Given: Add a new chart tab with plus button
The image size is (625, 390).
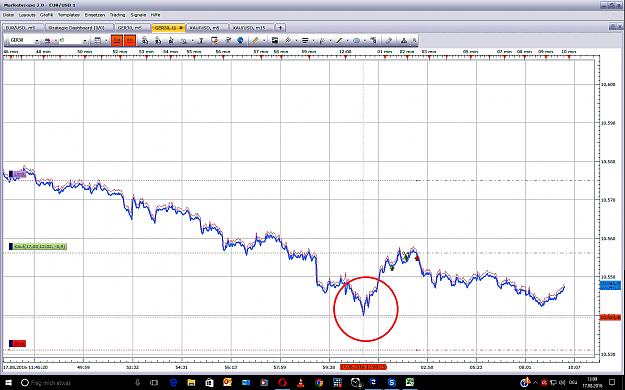Looking at the screenshot, I should click(x=280, y=28).
